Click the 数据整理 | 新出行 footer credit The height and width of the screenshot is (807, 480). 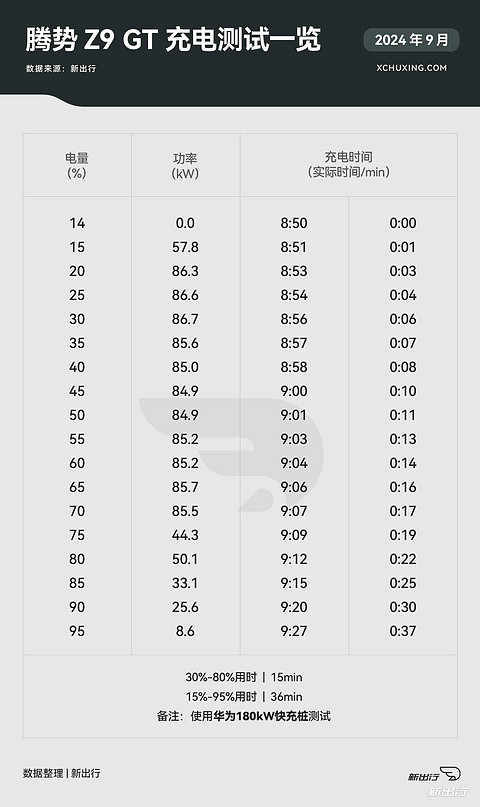[62, 774]
